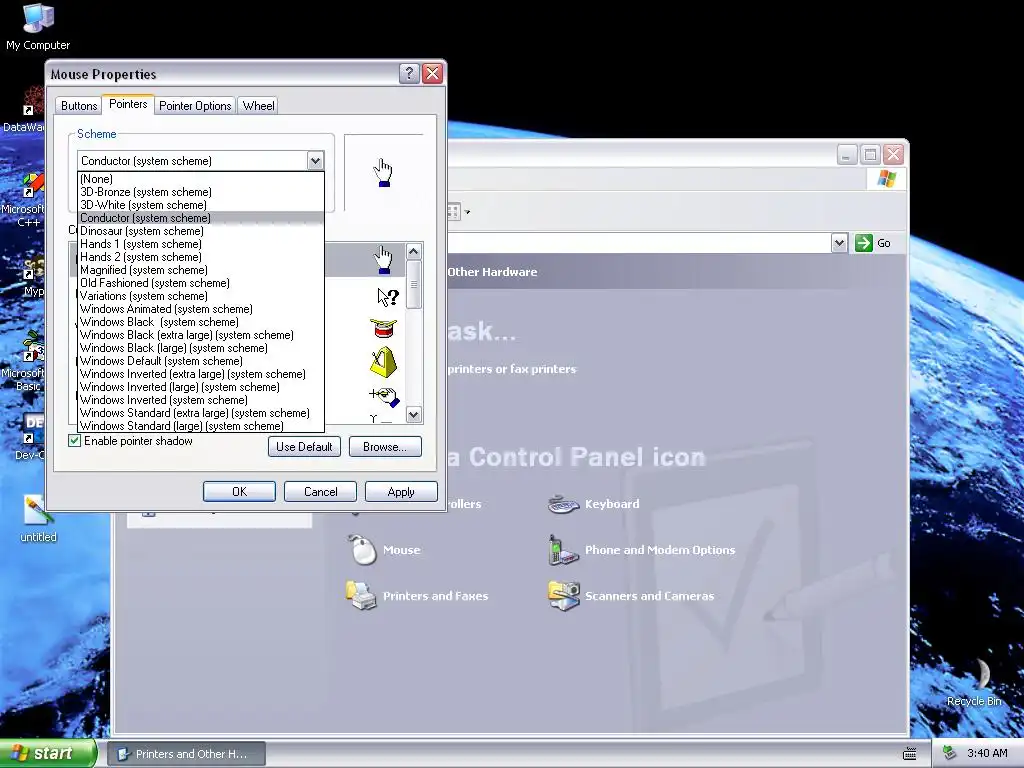Click the Go button in address bar
Image resolution: width=1024 pixels, height=768 pixels.
point(873,243)
